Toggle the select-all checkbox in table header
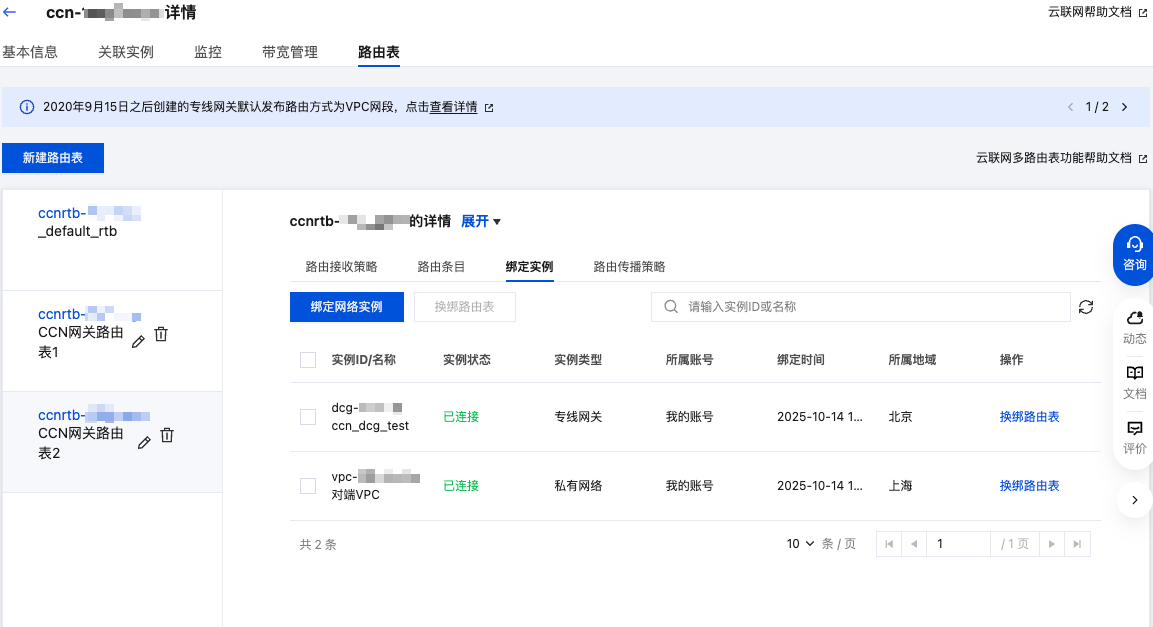 [308, 360]
